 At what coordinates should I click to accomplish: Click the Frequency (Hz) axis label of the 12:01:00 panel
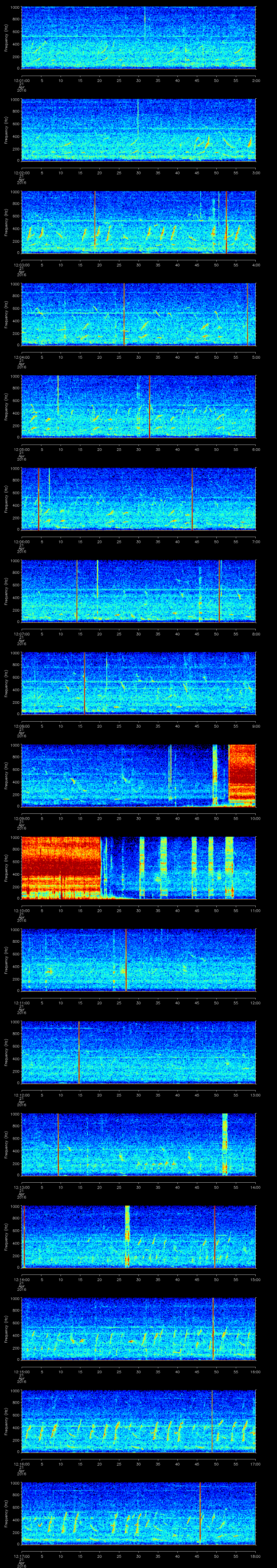click(x=6, y=38)
